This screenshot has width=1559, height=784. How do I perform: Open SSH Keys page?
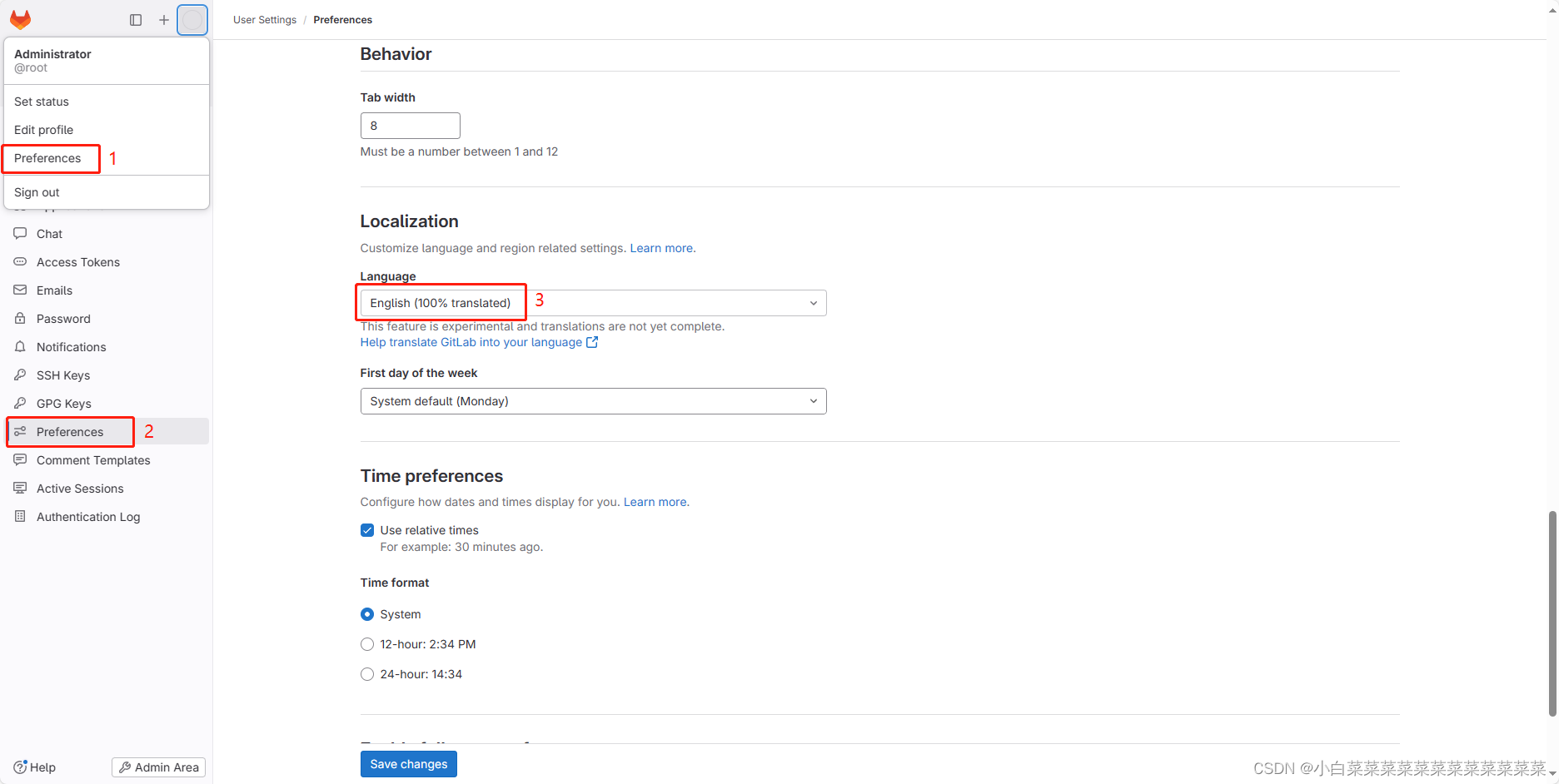tap(107, 375)
